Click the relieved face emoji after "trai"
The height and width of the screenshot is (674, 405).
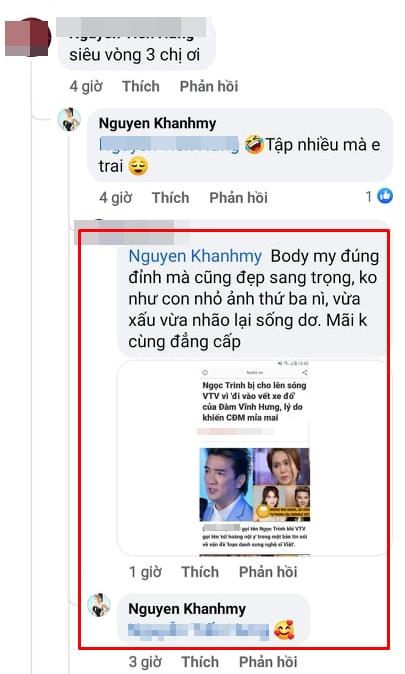click(138, 166)
